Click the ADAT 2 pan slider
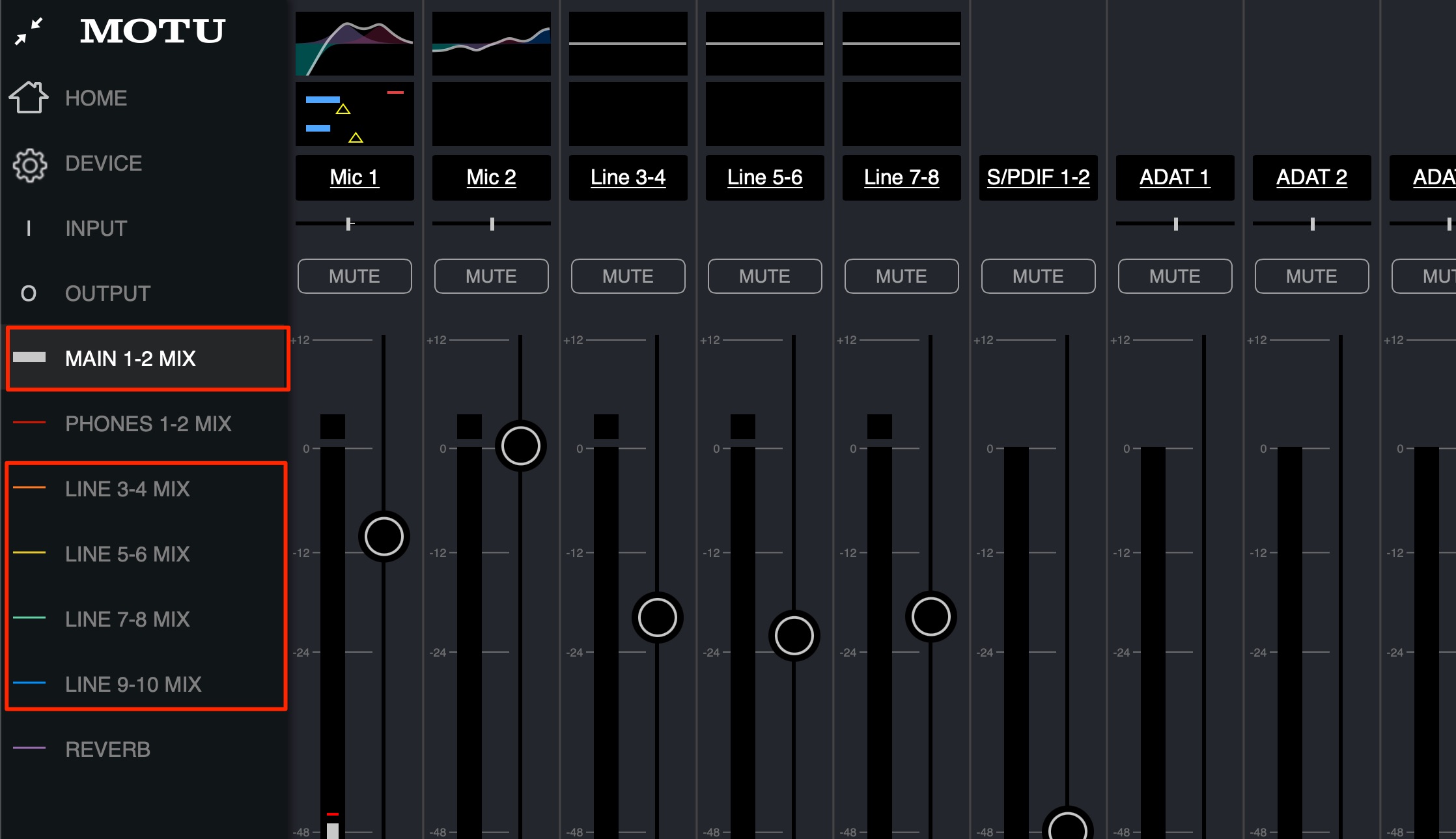 tap(1312, 223)
